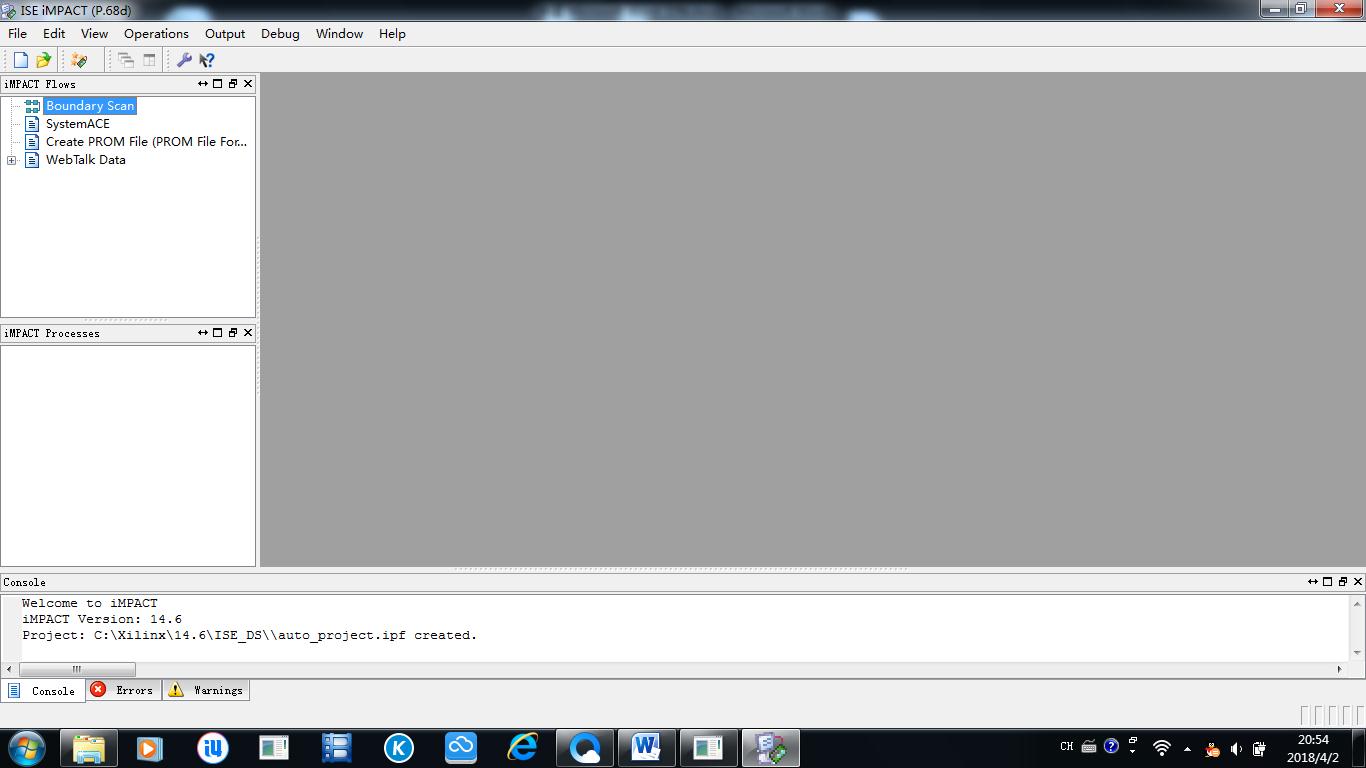Open the View menu

[x=94, y=33]
